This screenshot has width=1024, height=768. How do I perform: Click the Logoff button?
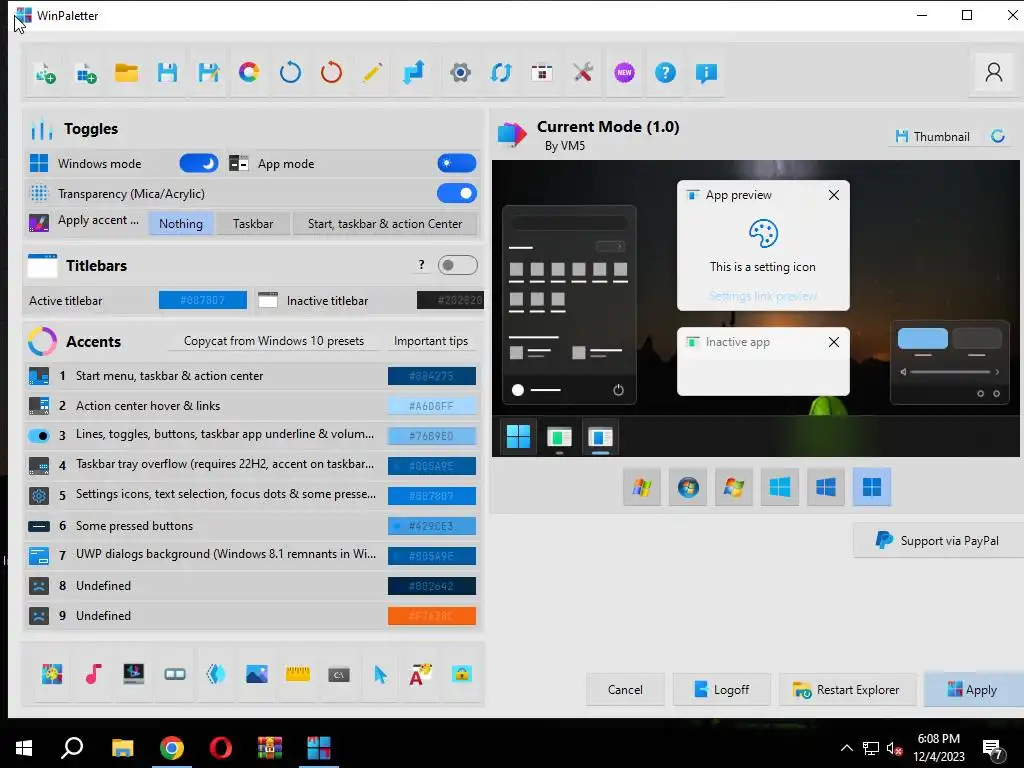click(x=722, y=690)
